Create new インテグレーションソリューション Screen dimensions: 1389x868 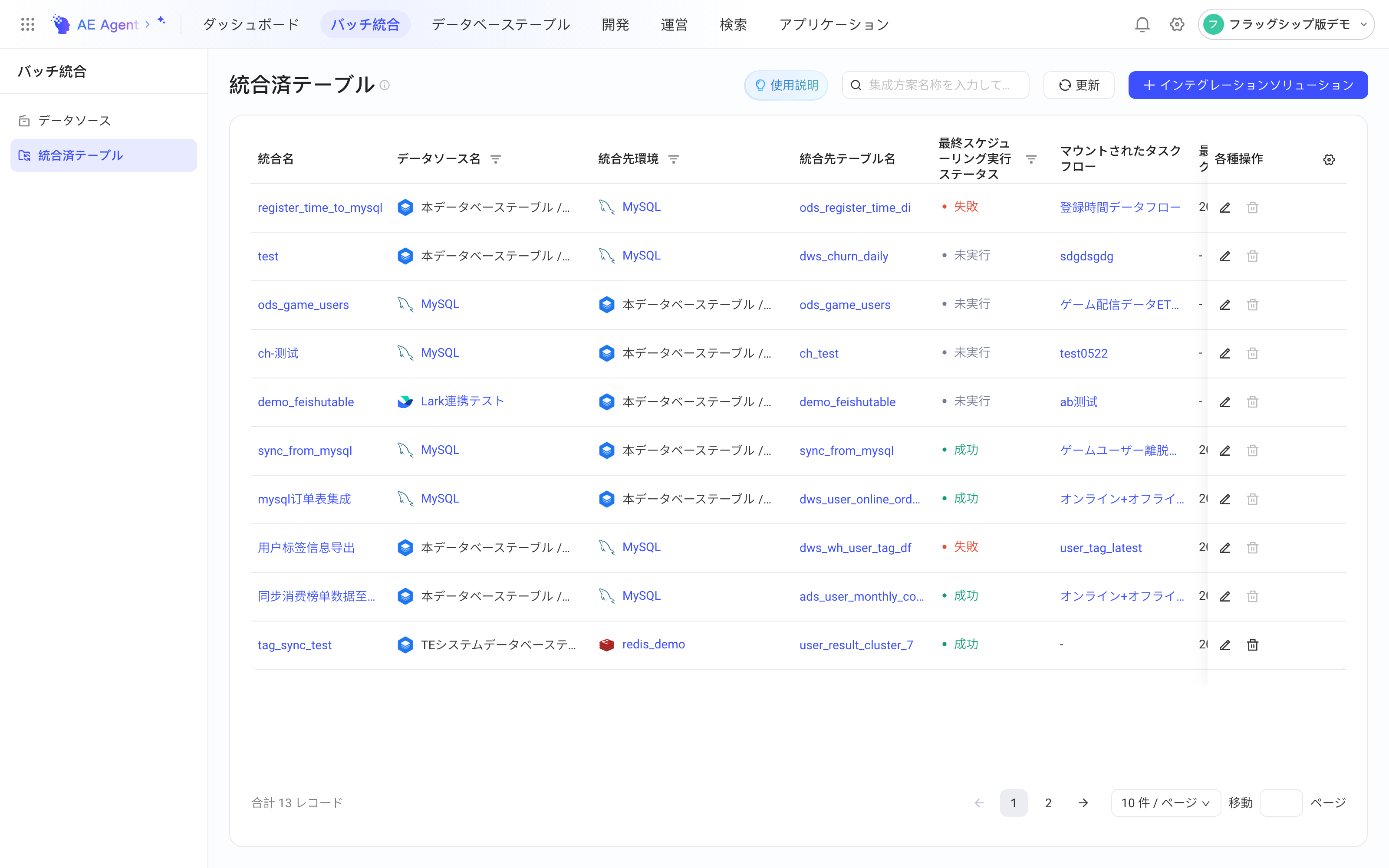[1248, 85]
